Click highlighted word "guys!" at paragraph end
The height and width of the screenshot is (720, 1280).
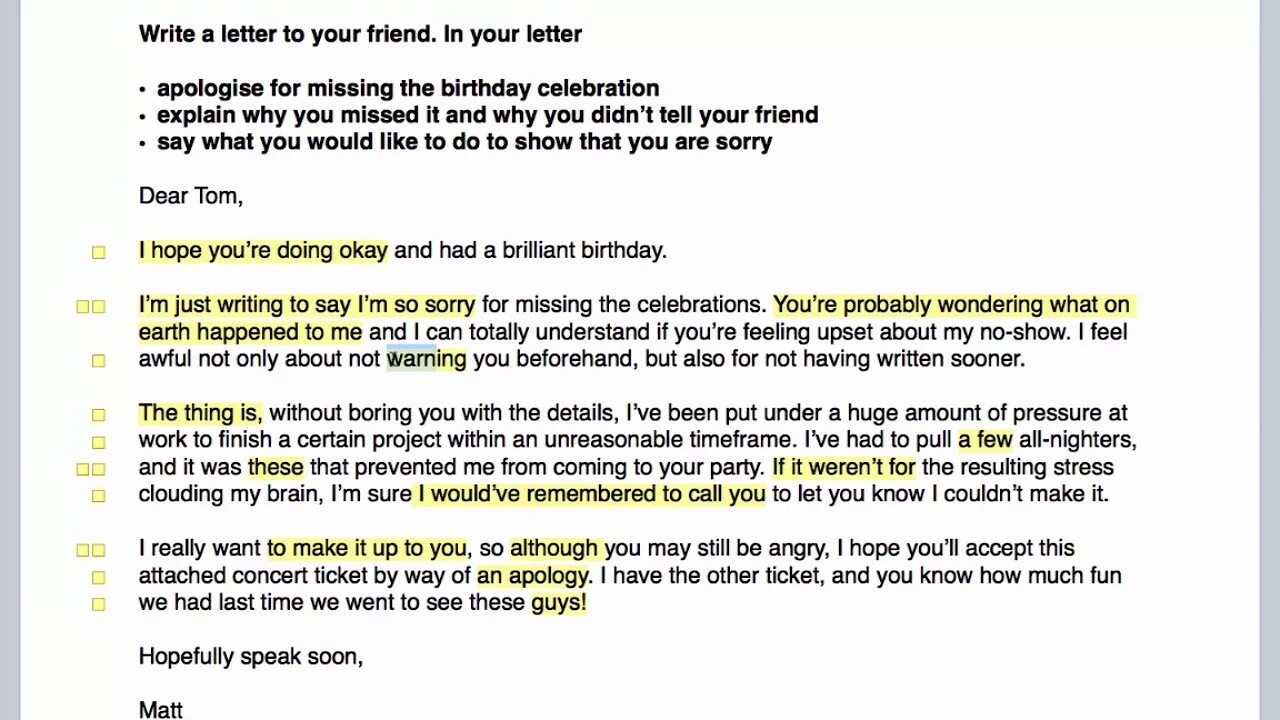click(x=558, y=602)
